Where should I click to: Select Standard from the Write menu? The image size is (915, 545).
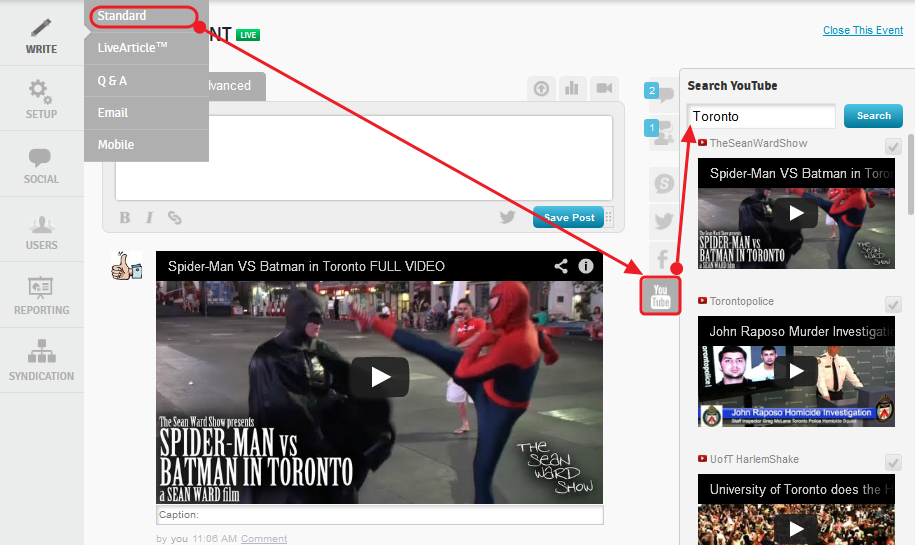[122, 16]
